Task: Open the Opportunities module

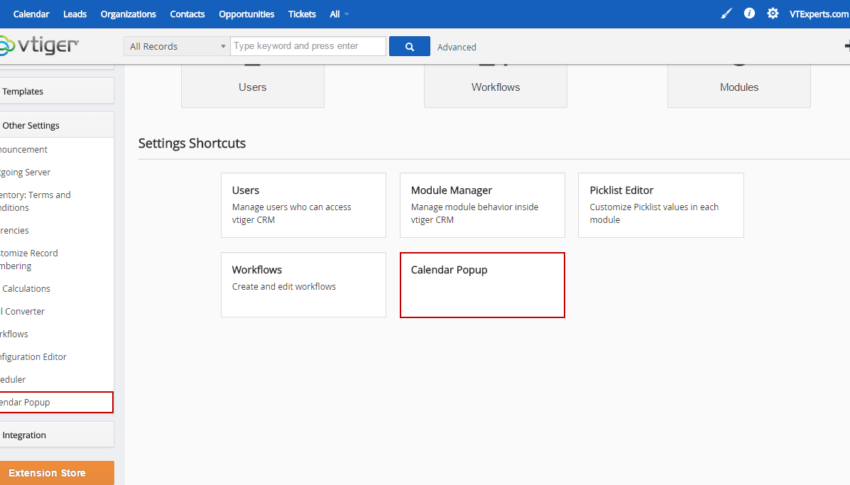Action: 247,14
